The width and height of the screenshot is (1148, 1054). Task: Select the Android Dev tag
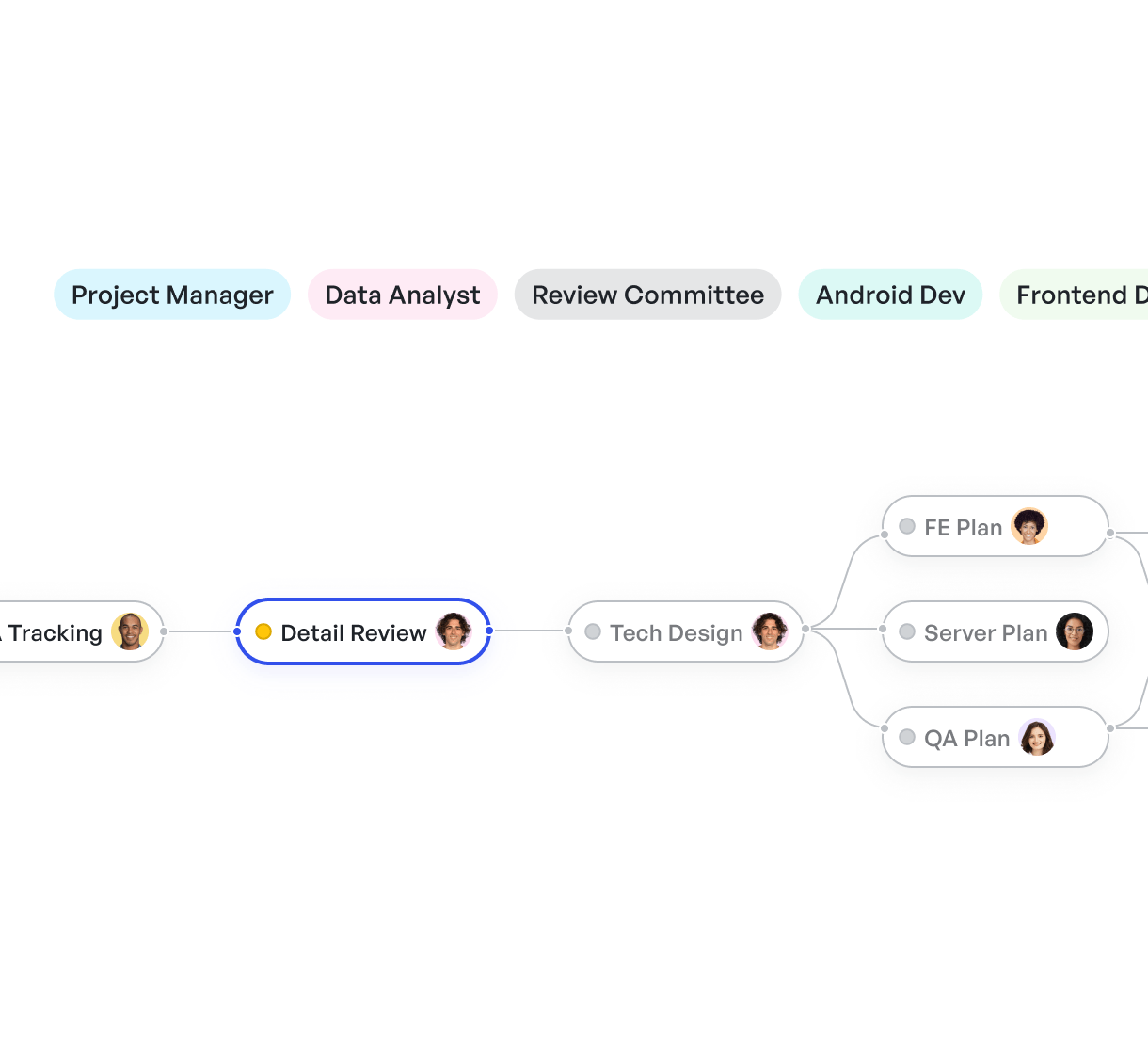(x=890, y=295)
